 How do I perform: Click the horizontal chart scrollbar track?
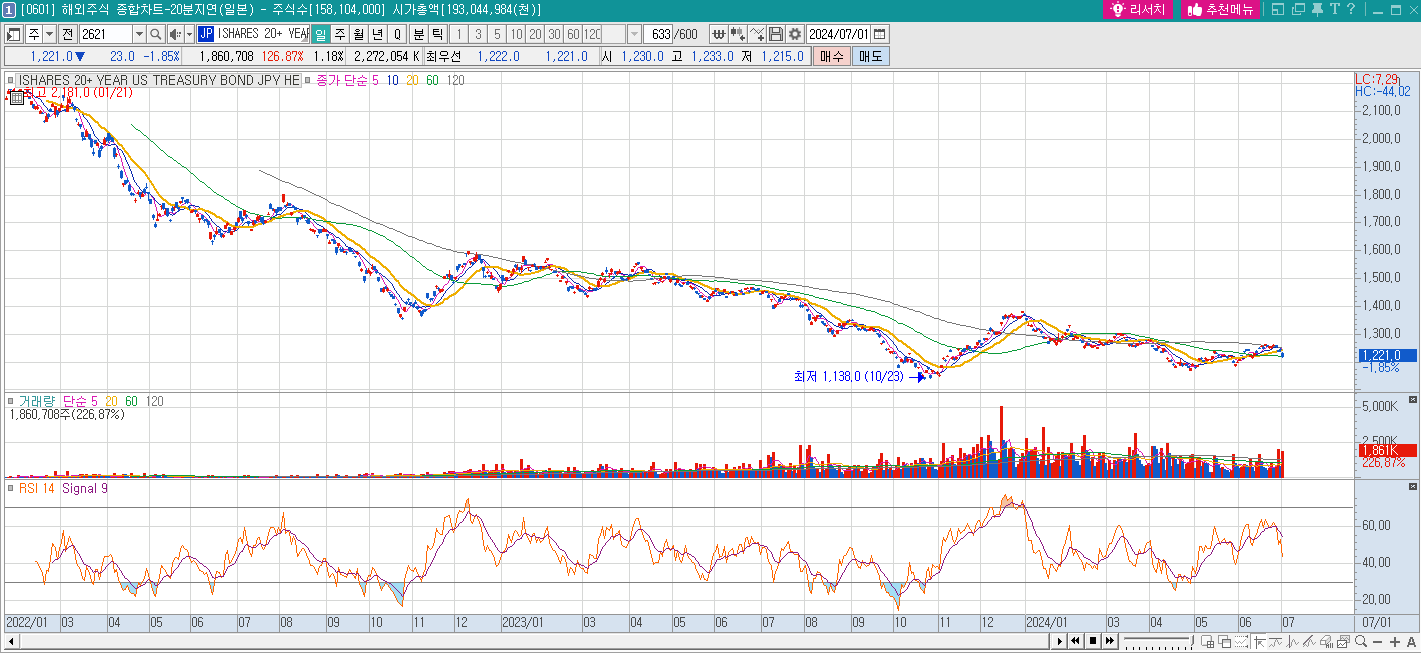tap(536, 641)
